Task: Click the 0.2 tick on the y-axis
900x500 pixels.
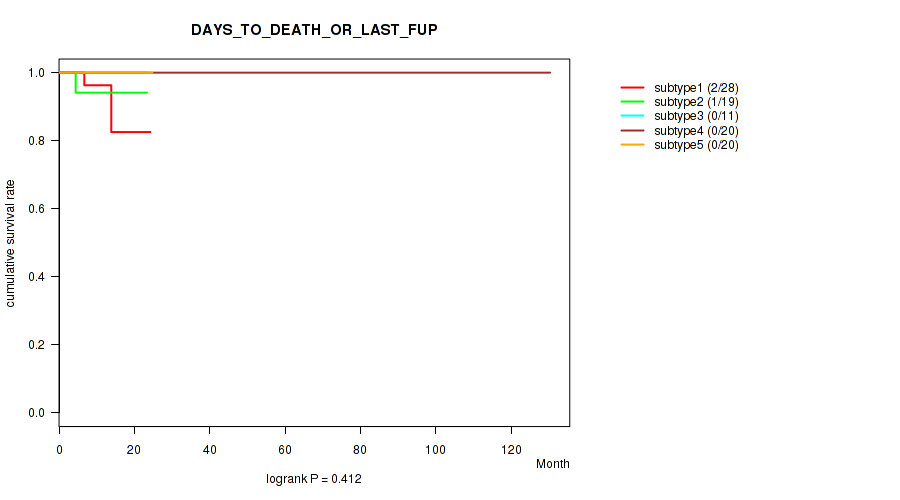Action: (37, 345)
